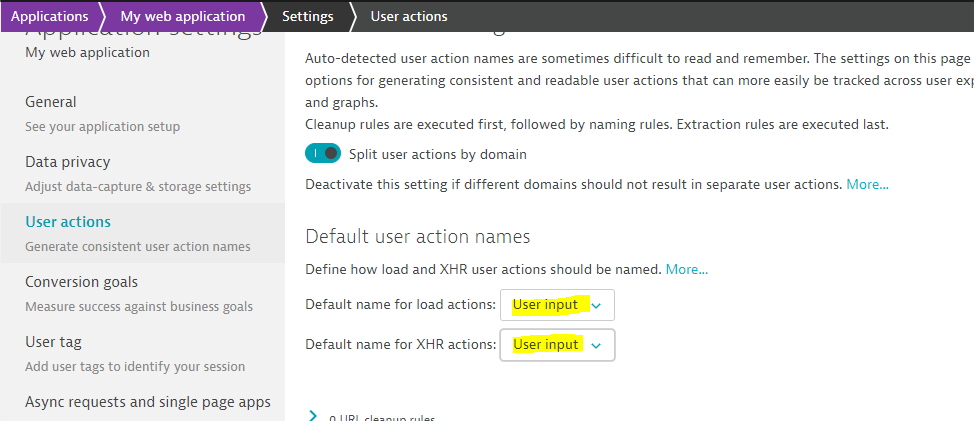Open Async requests and single page apps

pyautogui.click(x=147, y=402)
